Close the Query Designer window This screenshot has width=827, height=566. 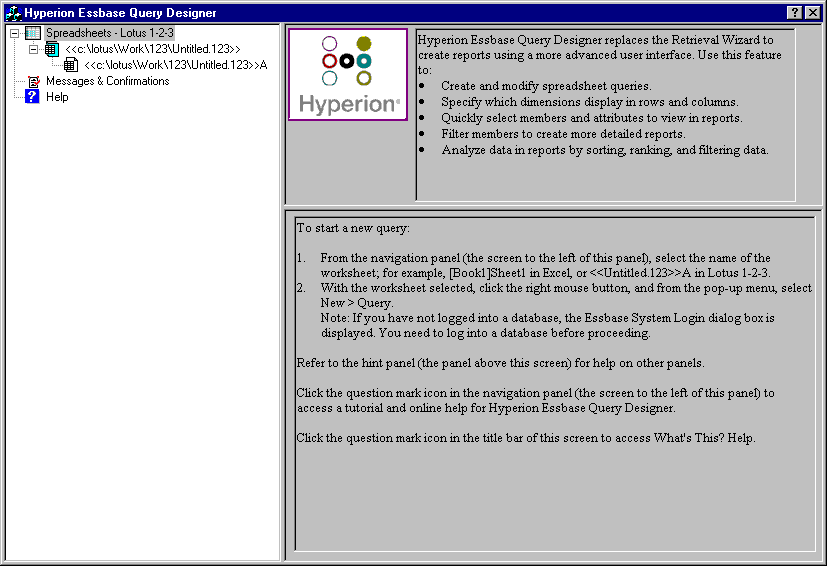pos(813,13)
